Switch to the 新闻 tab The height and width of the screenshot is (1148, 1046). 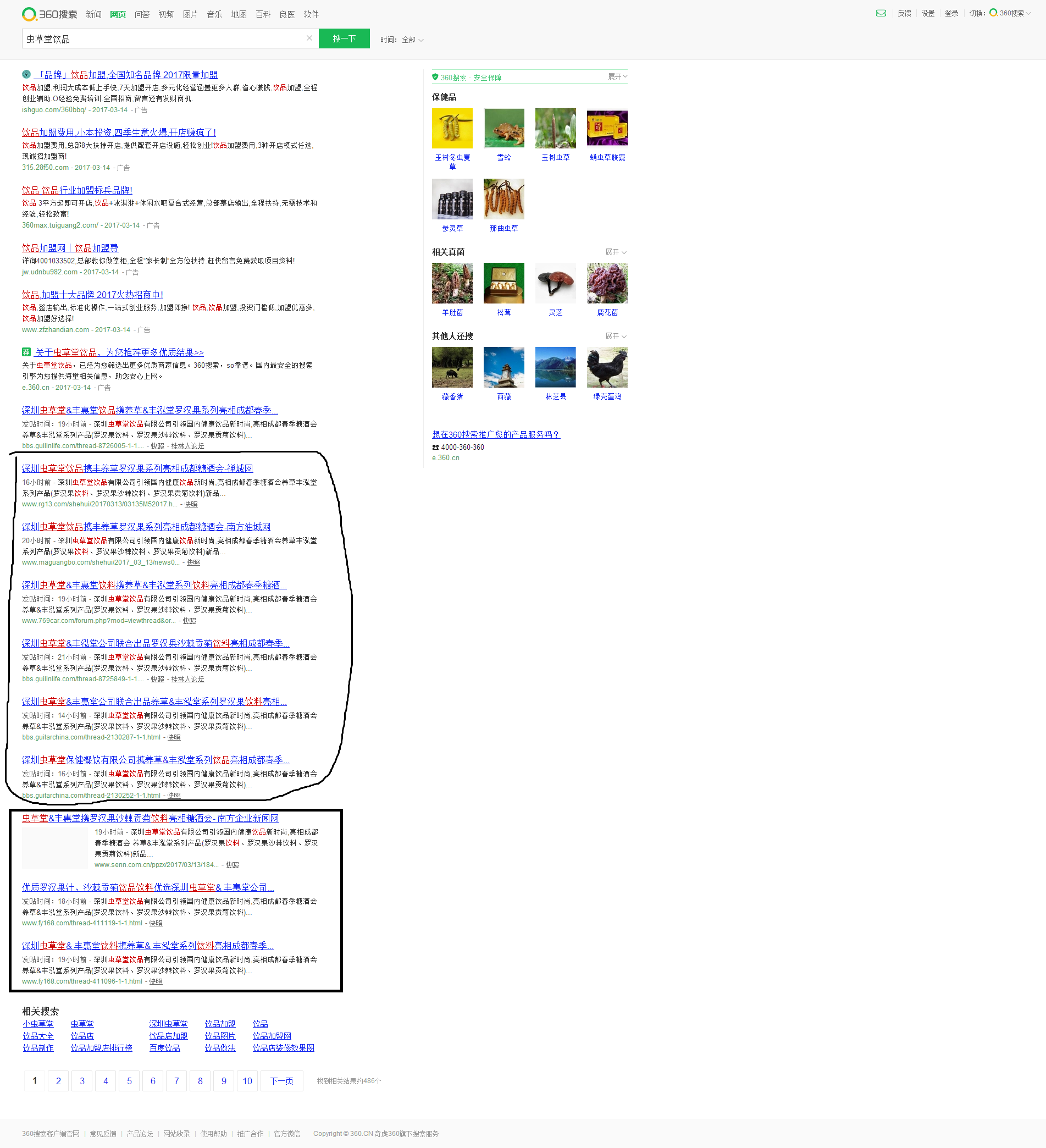93,14
